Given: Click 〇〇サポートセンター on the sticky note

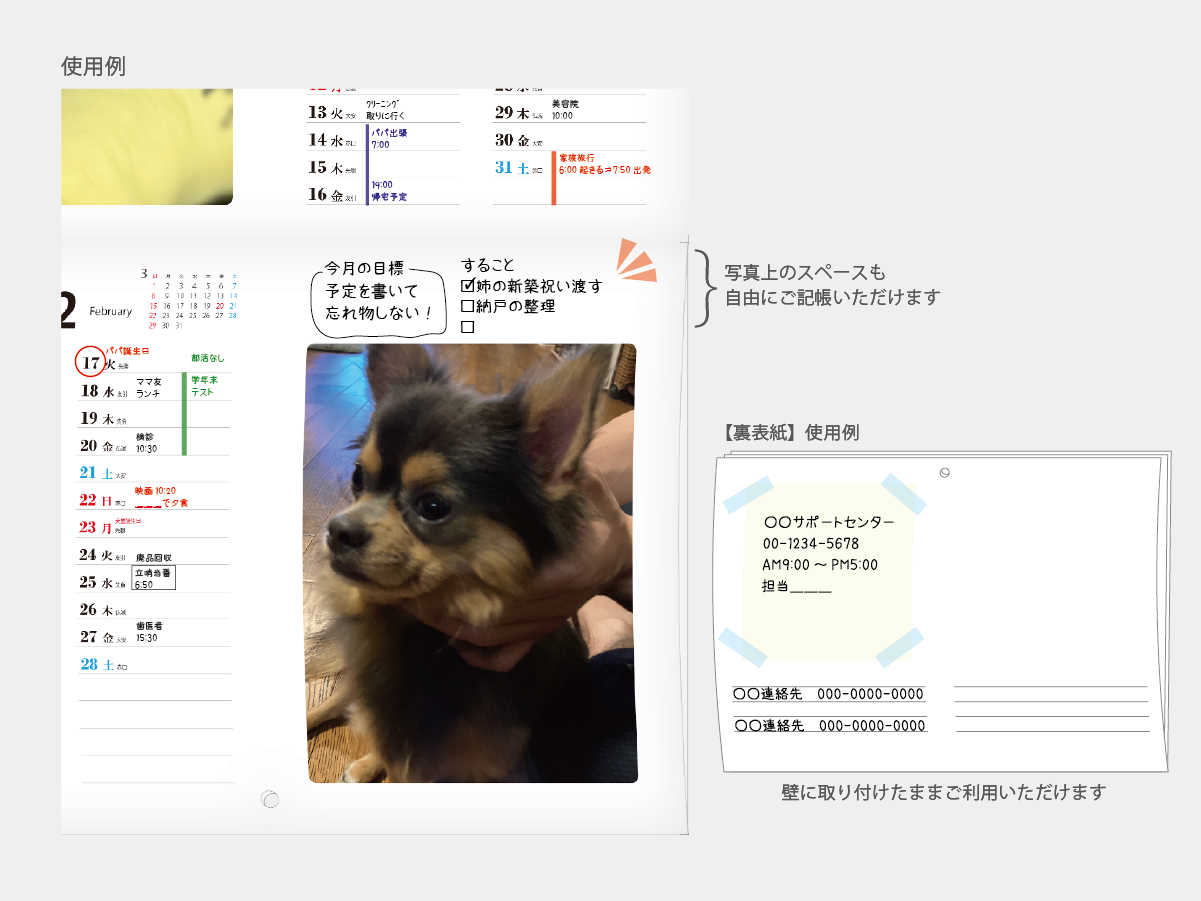Looking at the screenshot, I should [x=829, y=523].
